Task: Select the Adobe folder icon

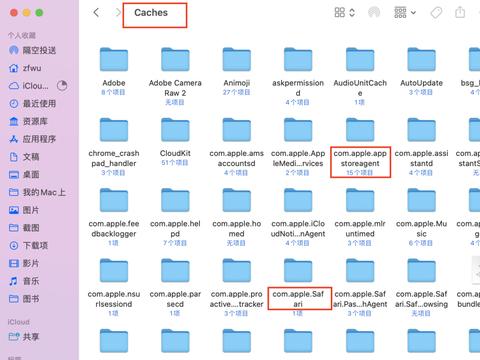Action: tap(114, 59)
